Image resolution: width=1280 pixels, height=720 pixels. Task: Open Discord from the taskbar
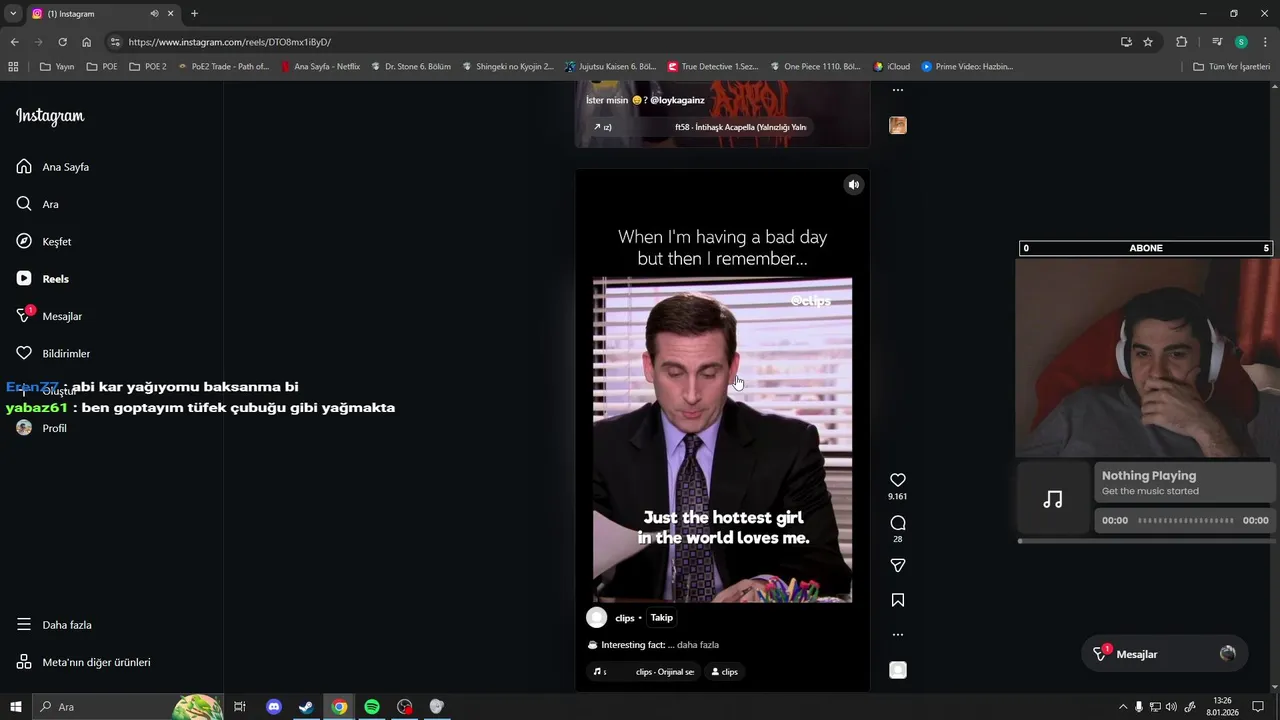[274, 707]
